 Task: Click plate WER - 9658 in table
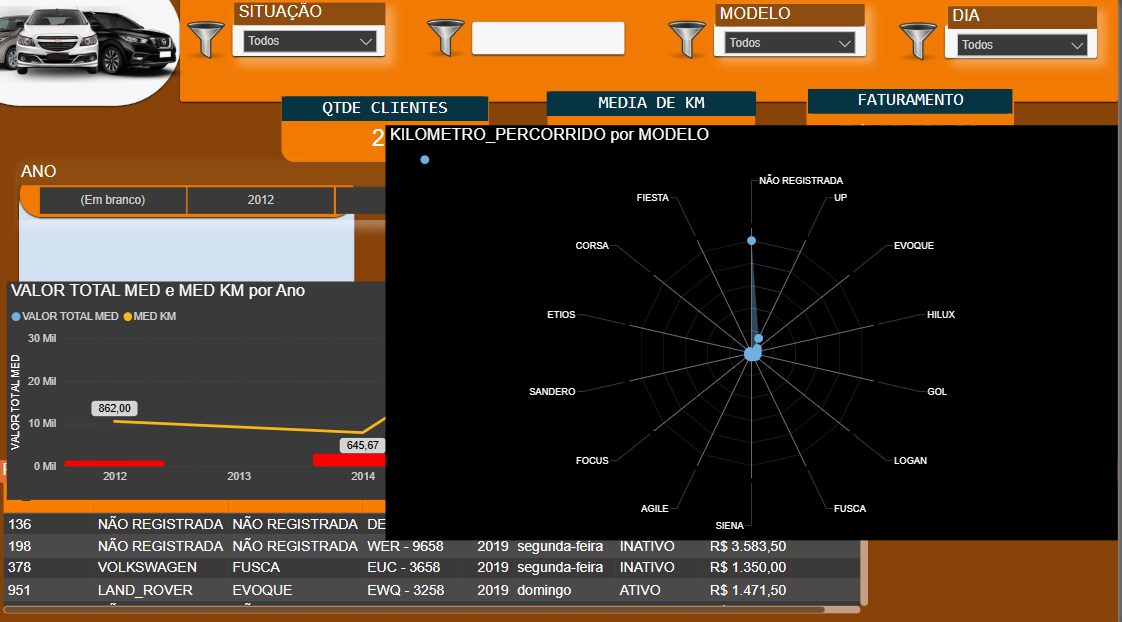click(x=405, y=546)
